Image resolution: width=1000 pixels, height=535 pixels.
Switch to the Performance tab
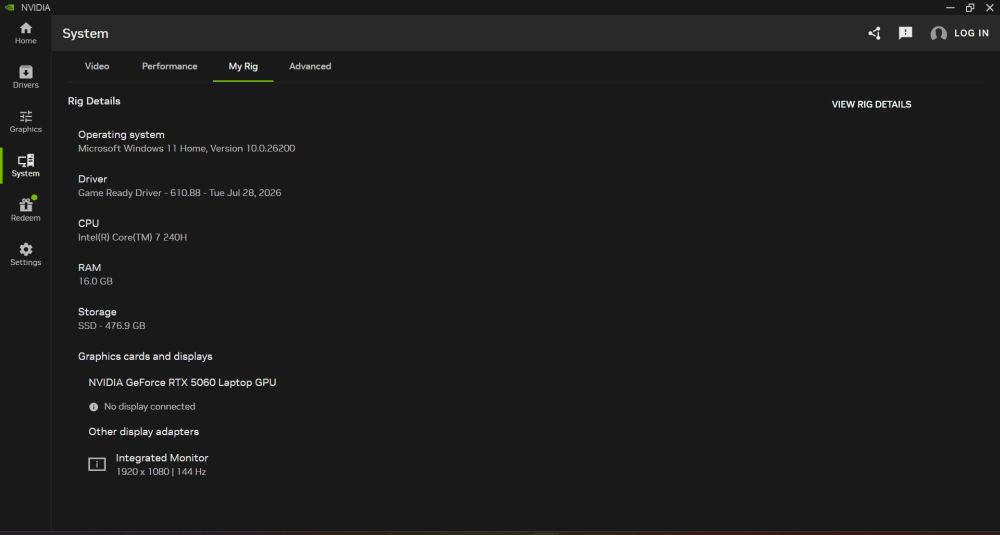(170, 66)
